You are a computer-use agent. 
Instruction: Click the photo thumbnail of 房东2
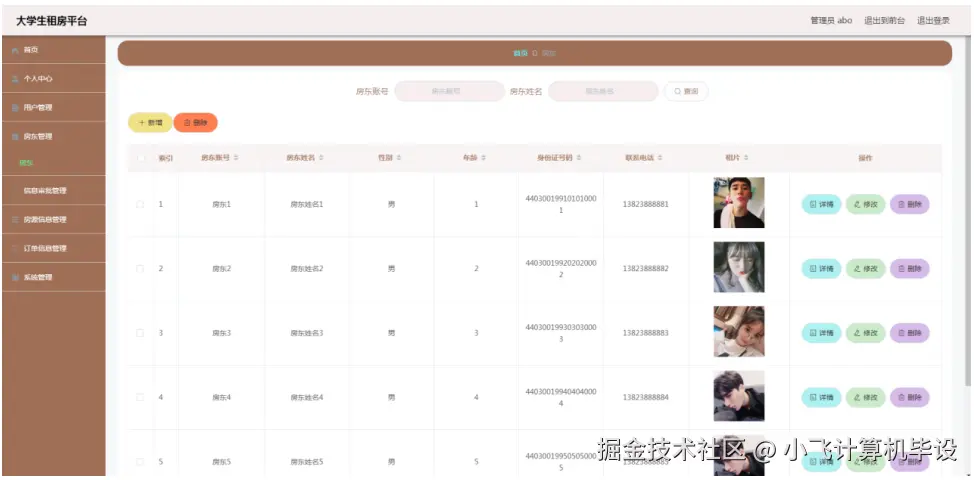coord(739,267)
